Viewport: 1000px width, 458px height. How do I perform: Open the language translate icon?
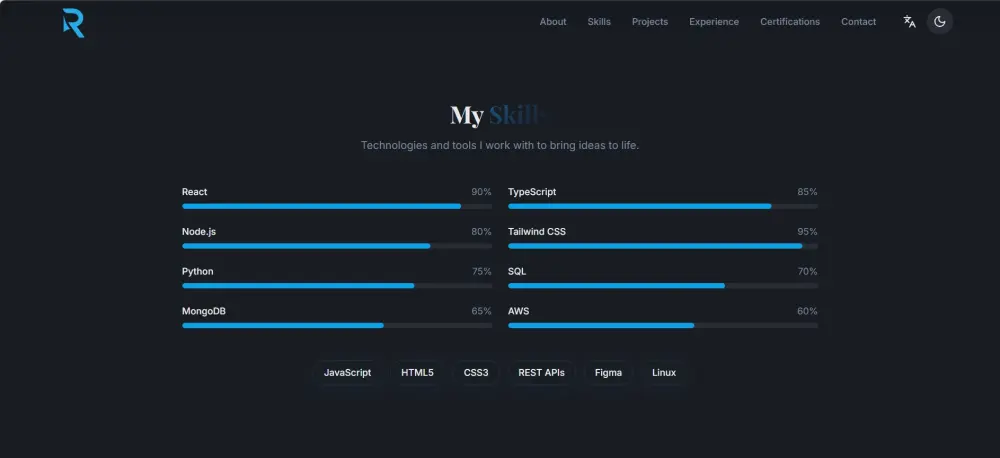pyautogui.click(x=909, y=22)
